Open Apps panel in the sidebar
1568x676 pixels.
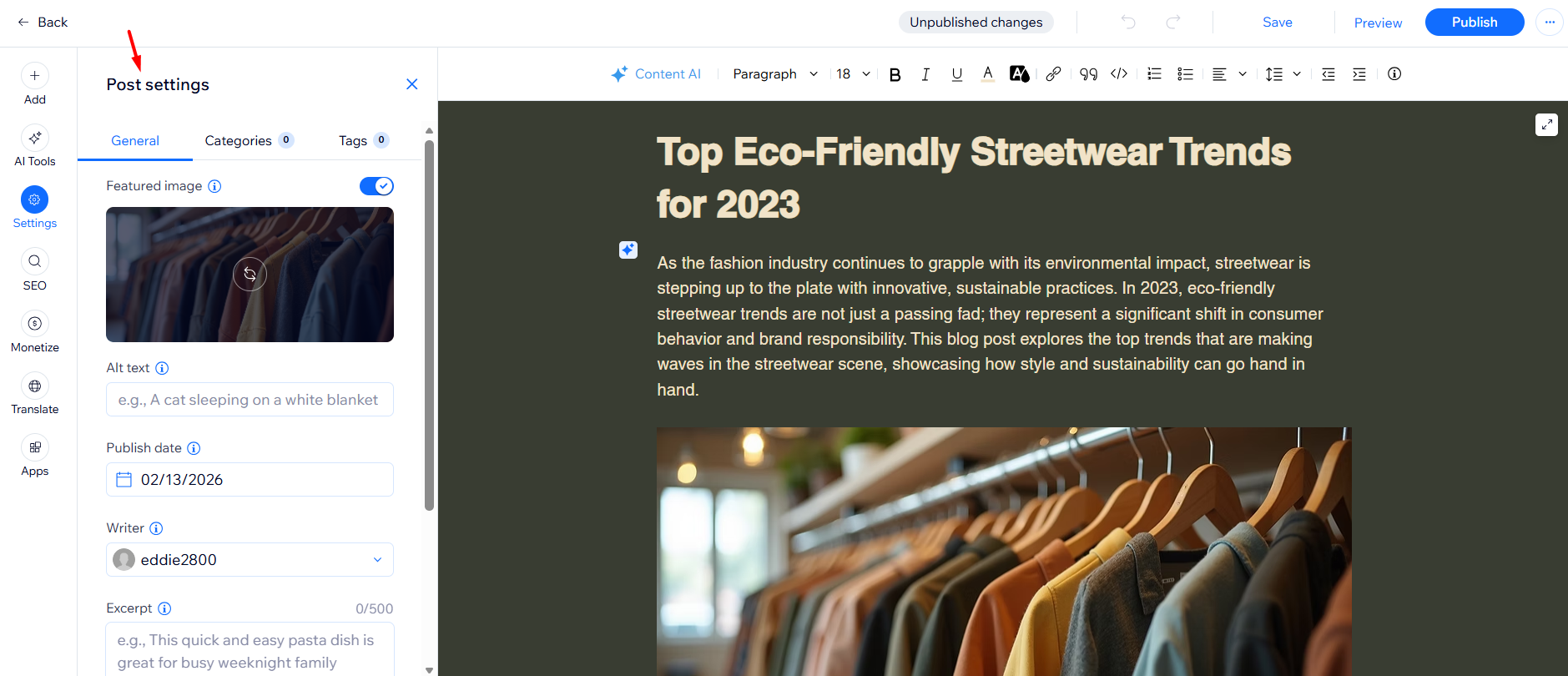34,456
